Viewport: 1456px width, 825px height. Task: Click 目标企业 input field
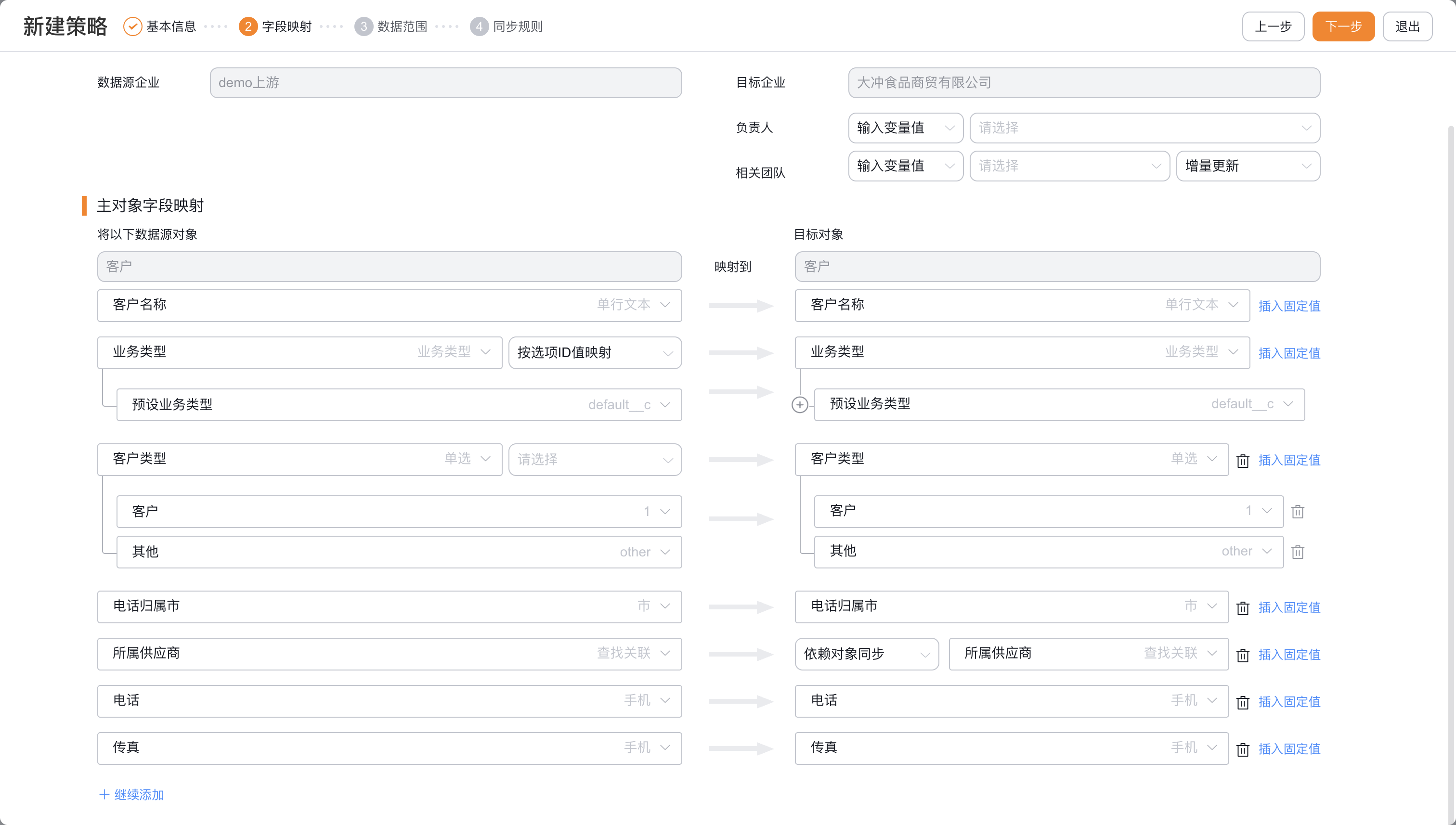(1084, 83)
